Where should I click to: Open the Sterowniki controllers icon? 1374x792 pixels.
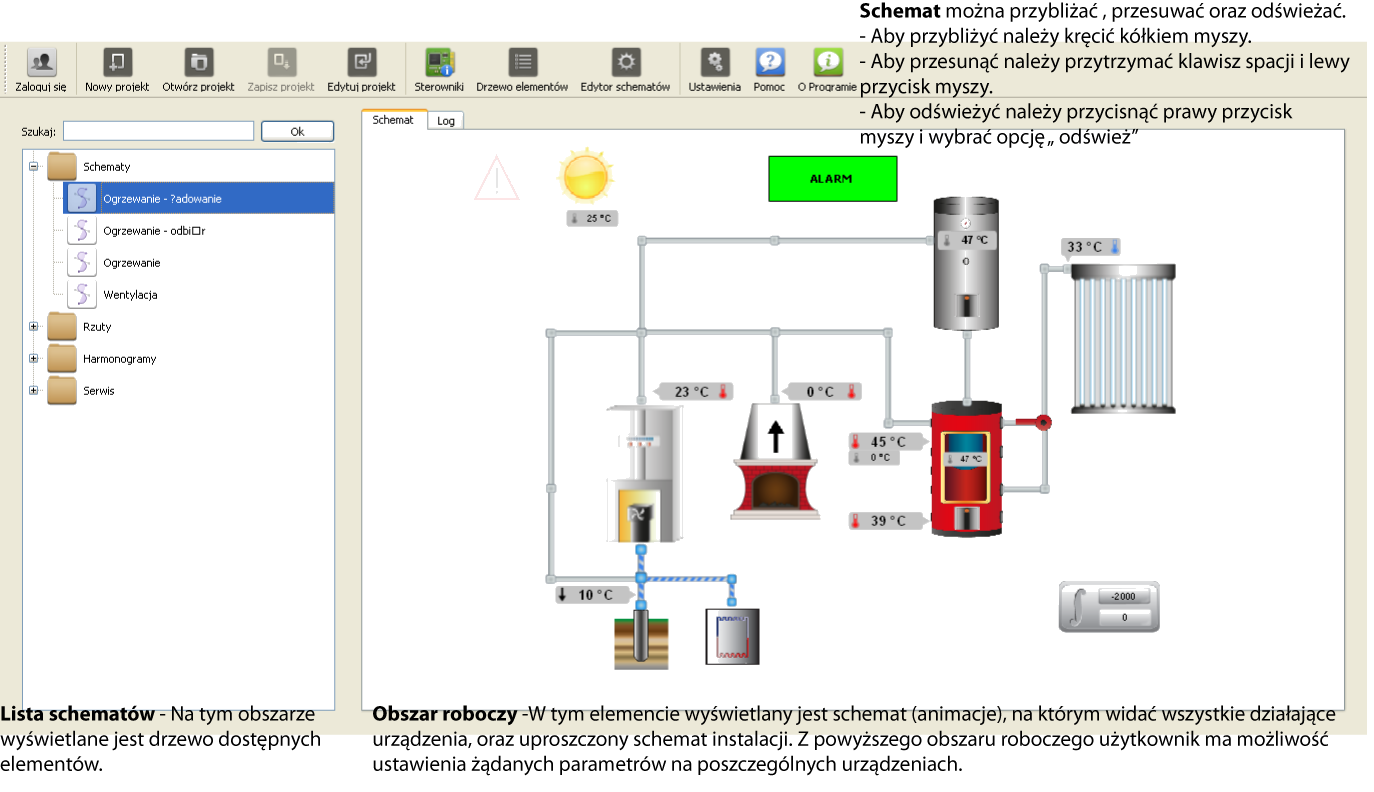(x=439, y=64)
